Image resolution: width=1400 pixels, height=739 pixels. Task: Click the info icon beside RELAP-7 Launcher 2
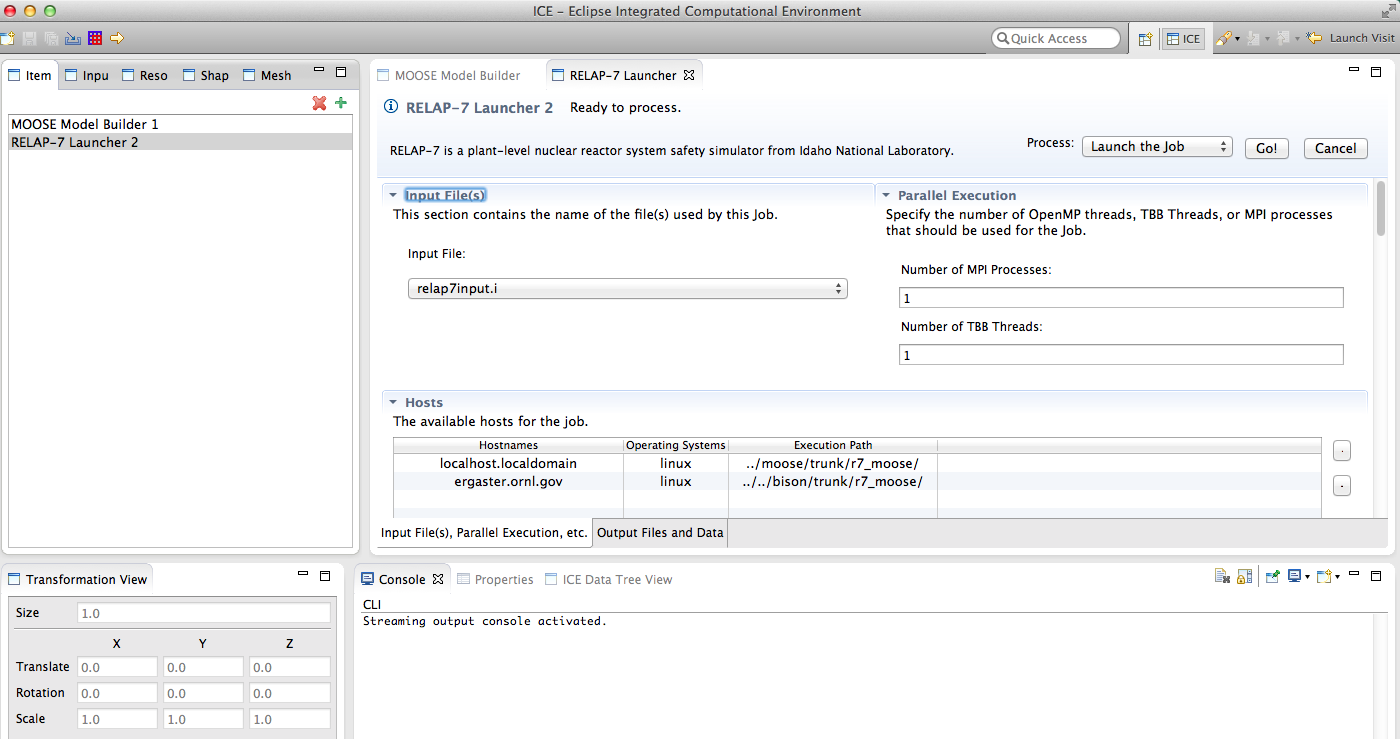click(391, 107)
